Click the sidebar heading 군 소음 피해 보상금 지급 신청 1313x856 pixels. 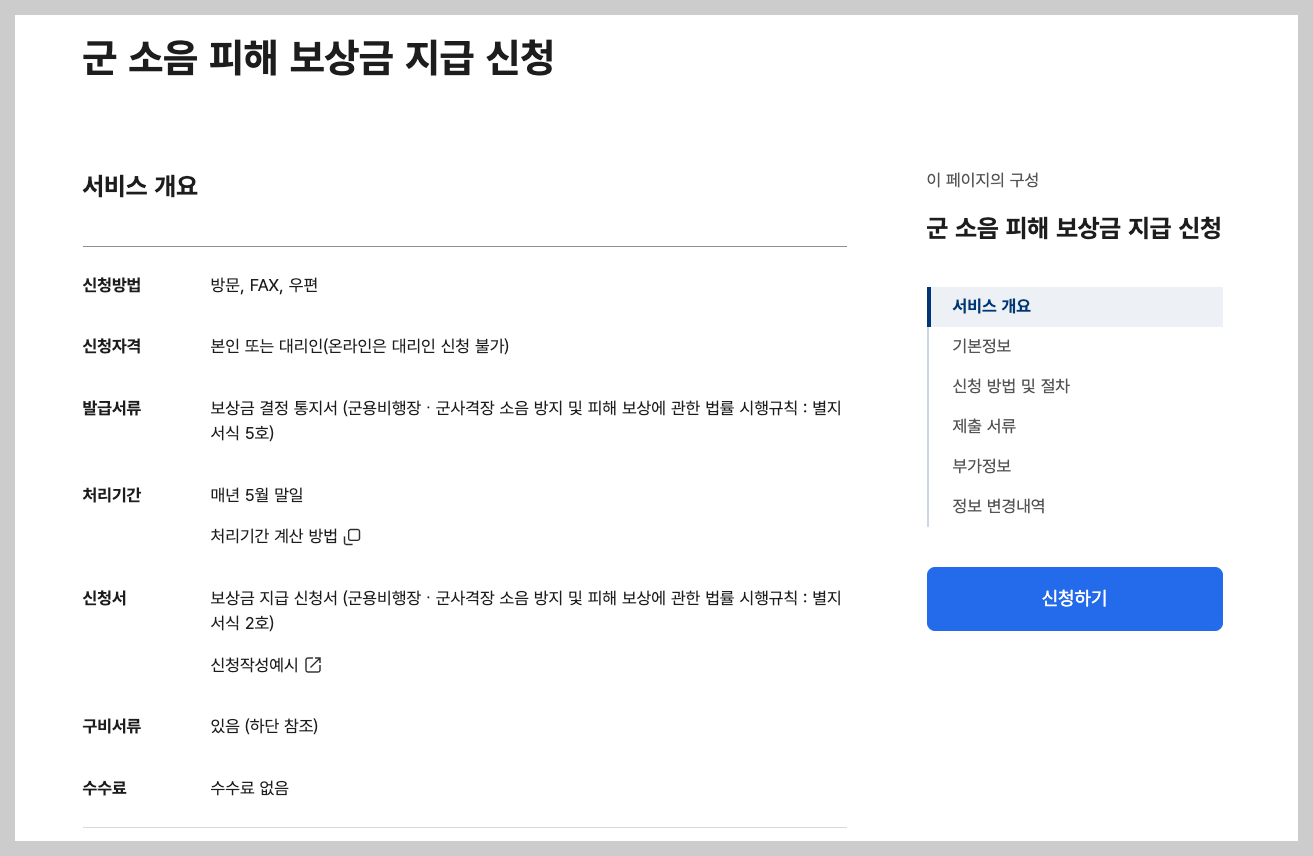(1074, 229)
